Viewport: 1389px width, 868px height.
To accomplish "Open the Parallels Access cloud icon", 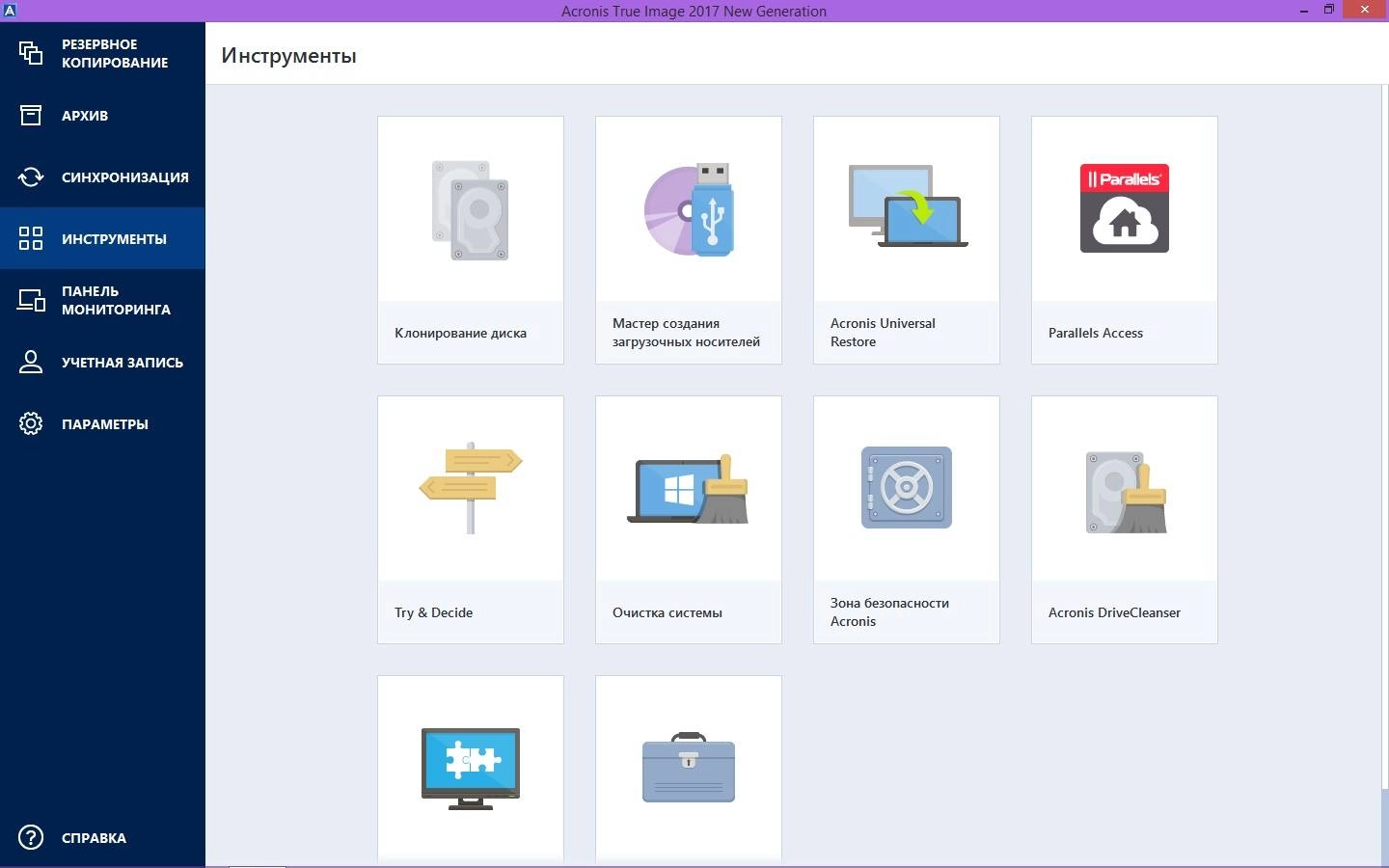I will pos(1125,208).
